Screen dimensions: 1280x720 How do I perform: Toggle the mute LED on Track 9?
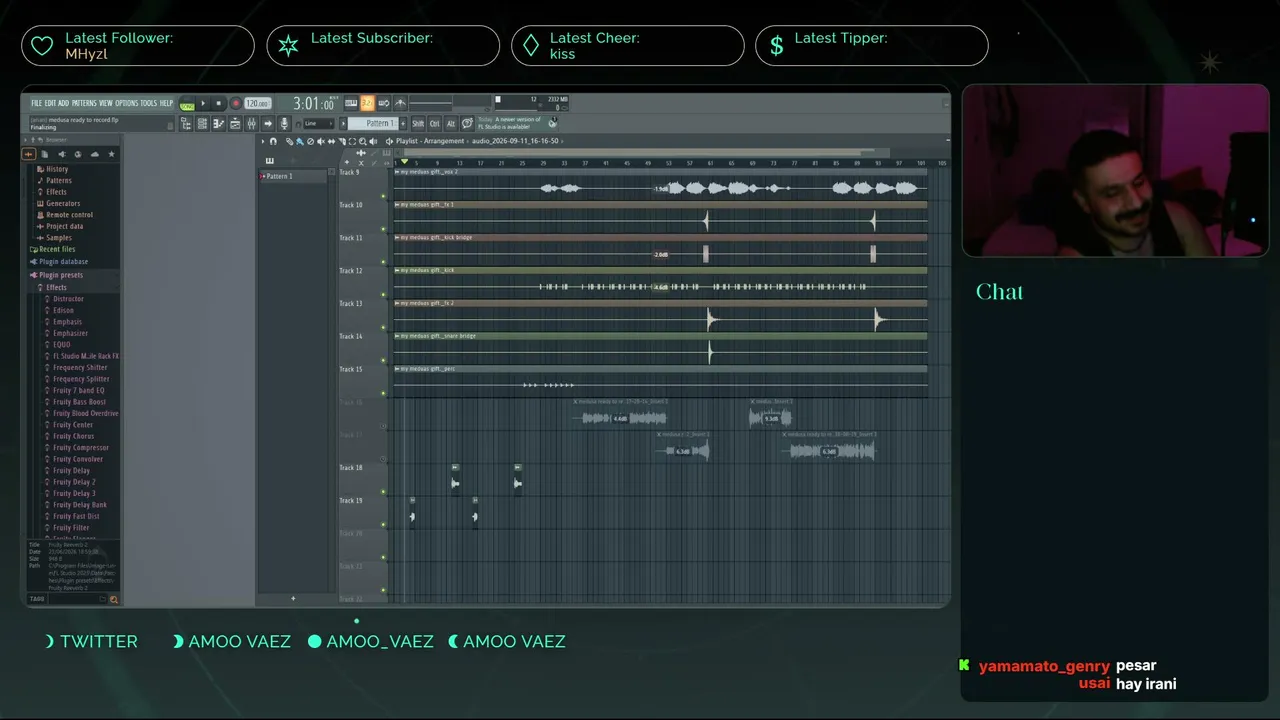(x=384, y=196)
